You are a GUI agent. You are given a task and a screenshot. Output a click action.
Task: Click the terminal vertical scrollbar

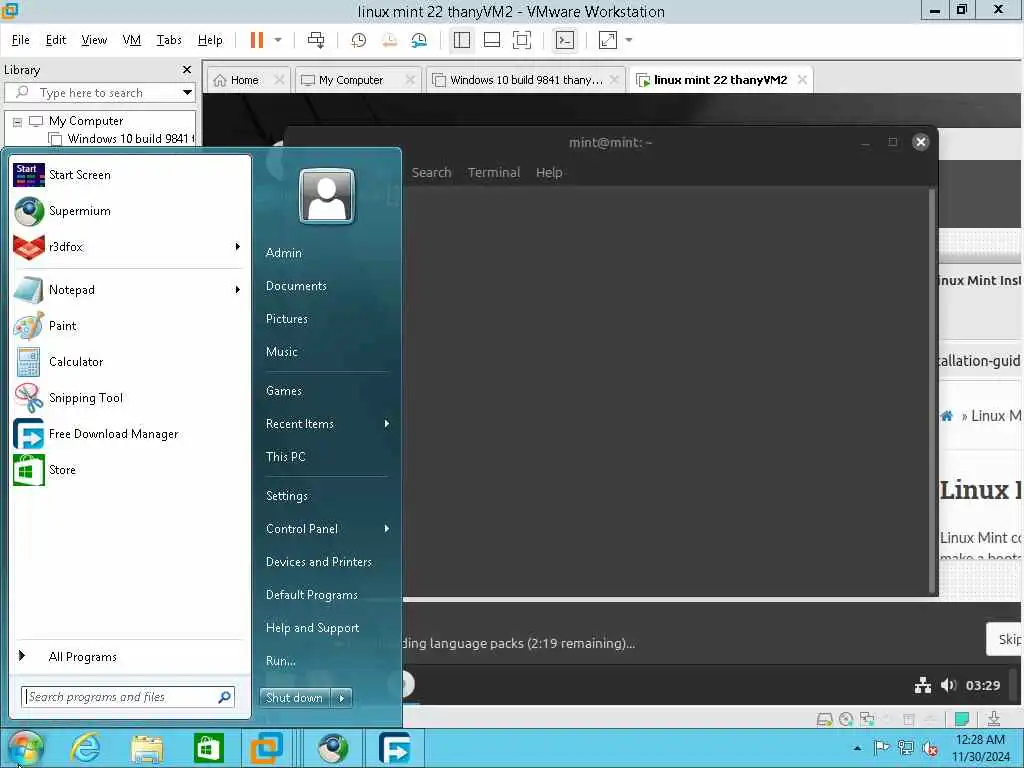coord(932,391)
